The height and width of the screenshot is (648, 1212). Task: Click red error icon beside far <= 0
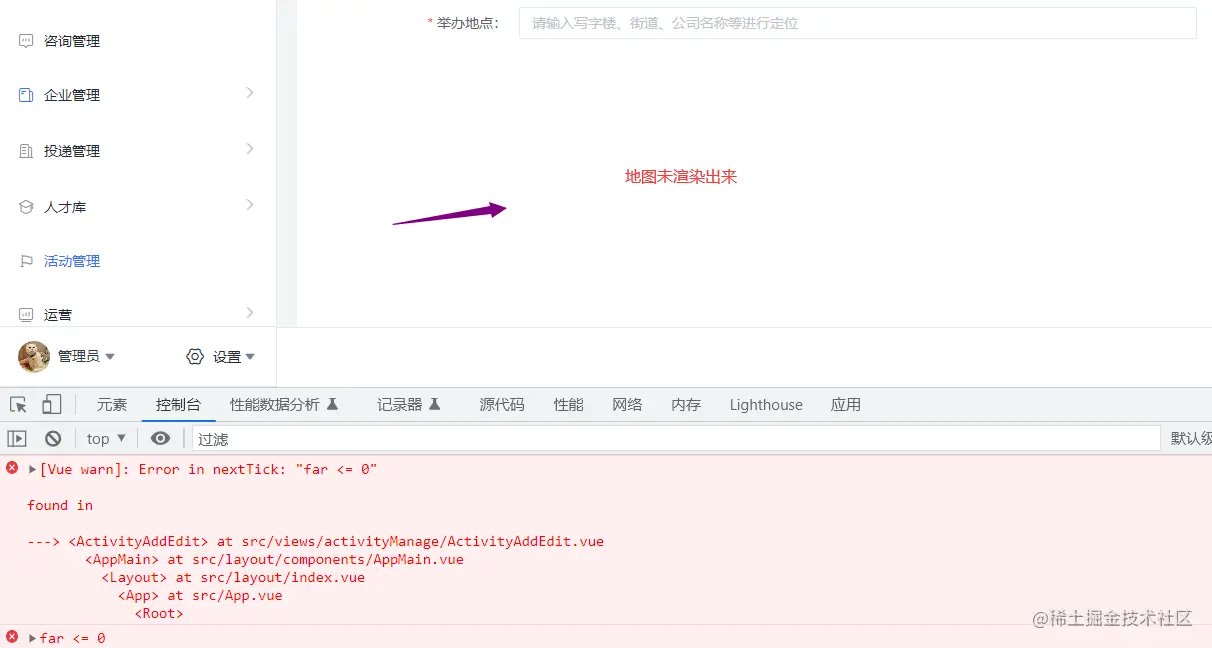click(12, 637)
